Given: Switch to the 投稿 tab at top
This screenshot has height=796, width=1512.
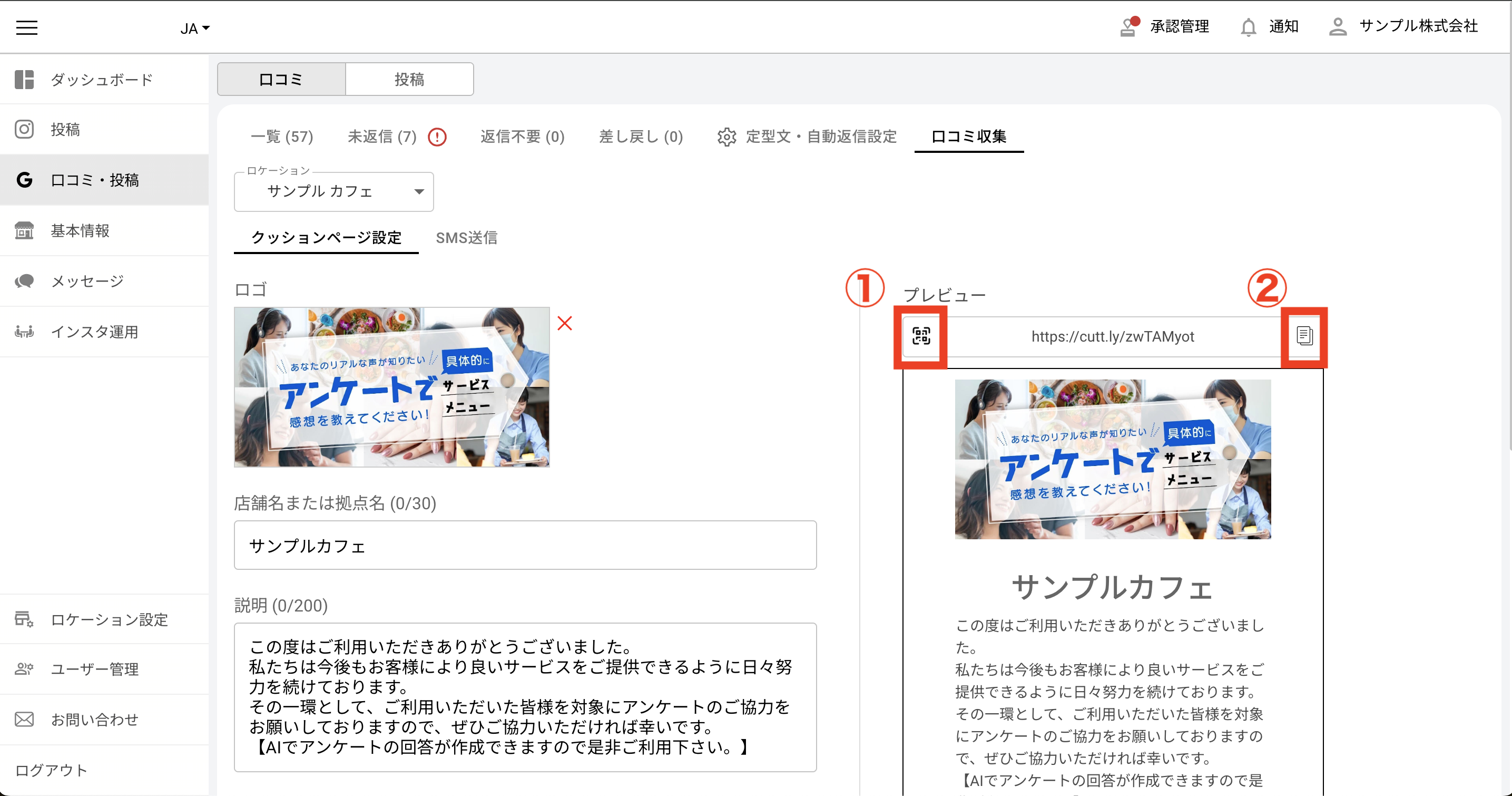Looking at the screenshot, I should point(409,79).
